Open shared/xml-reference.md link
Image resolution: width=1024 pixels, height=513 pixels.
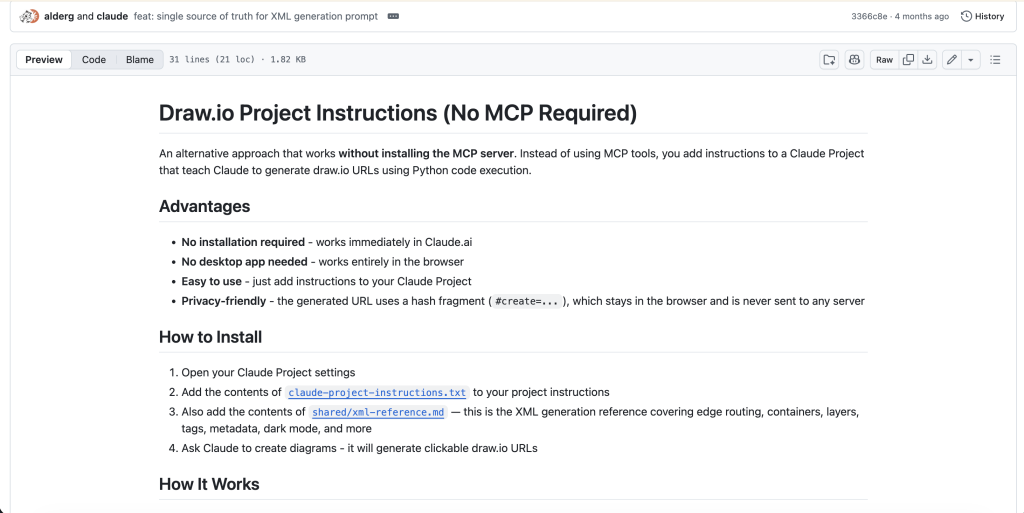[378, 412]
